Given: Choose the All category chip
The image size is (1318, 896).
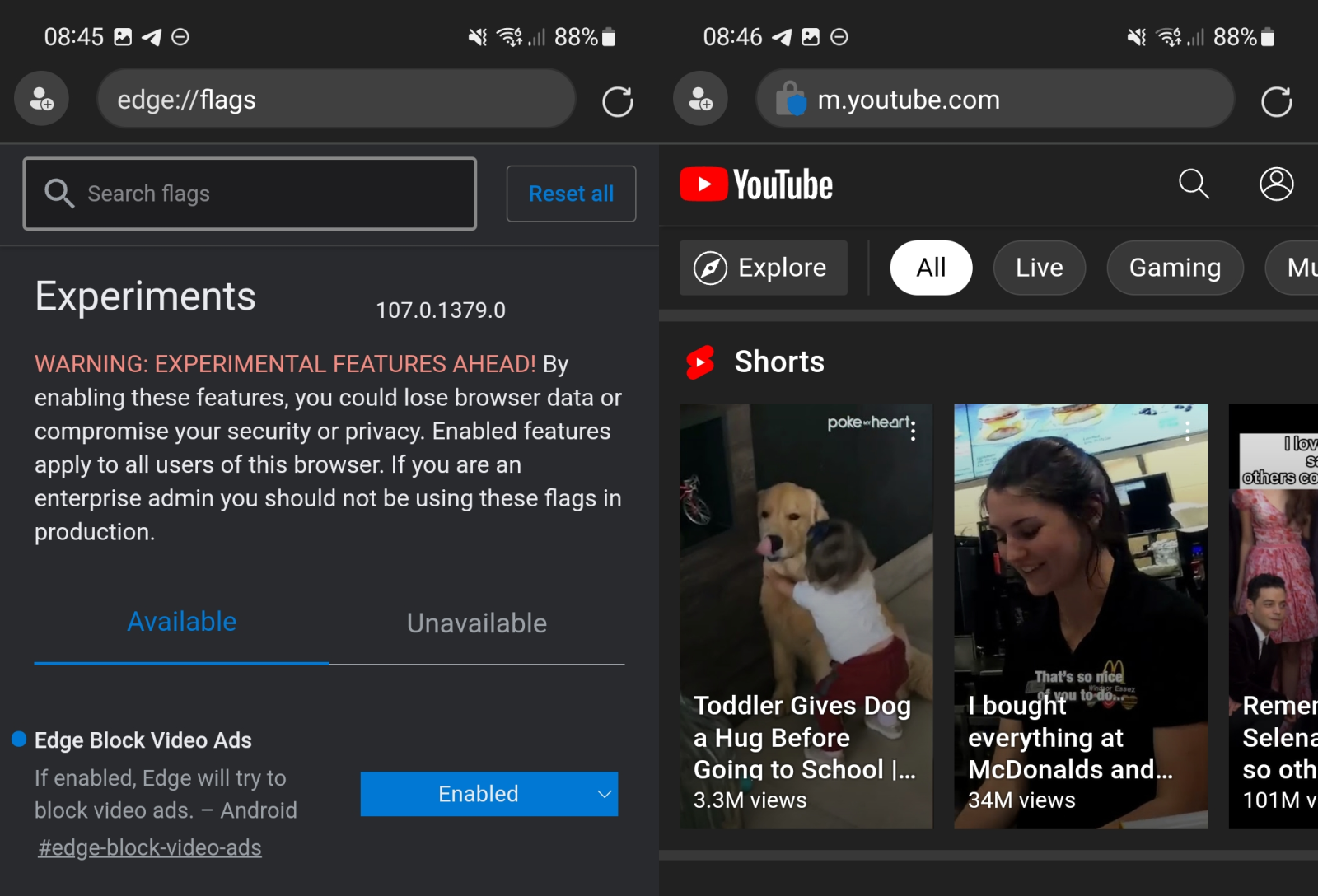Looking at the screenshot, I should [930, 267].
